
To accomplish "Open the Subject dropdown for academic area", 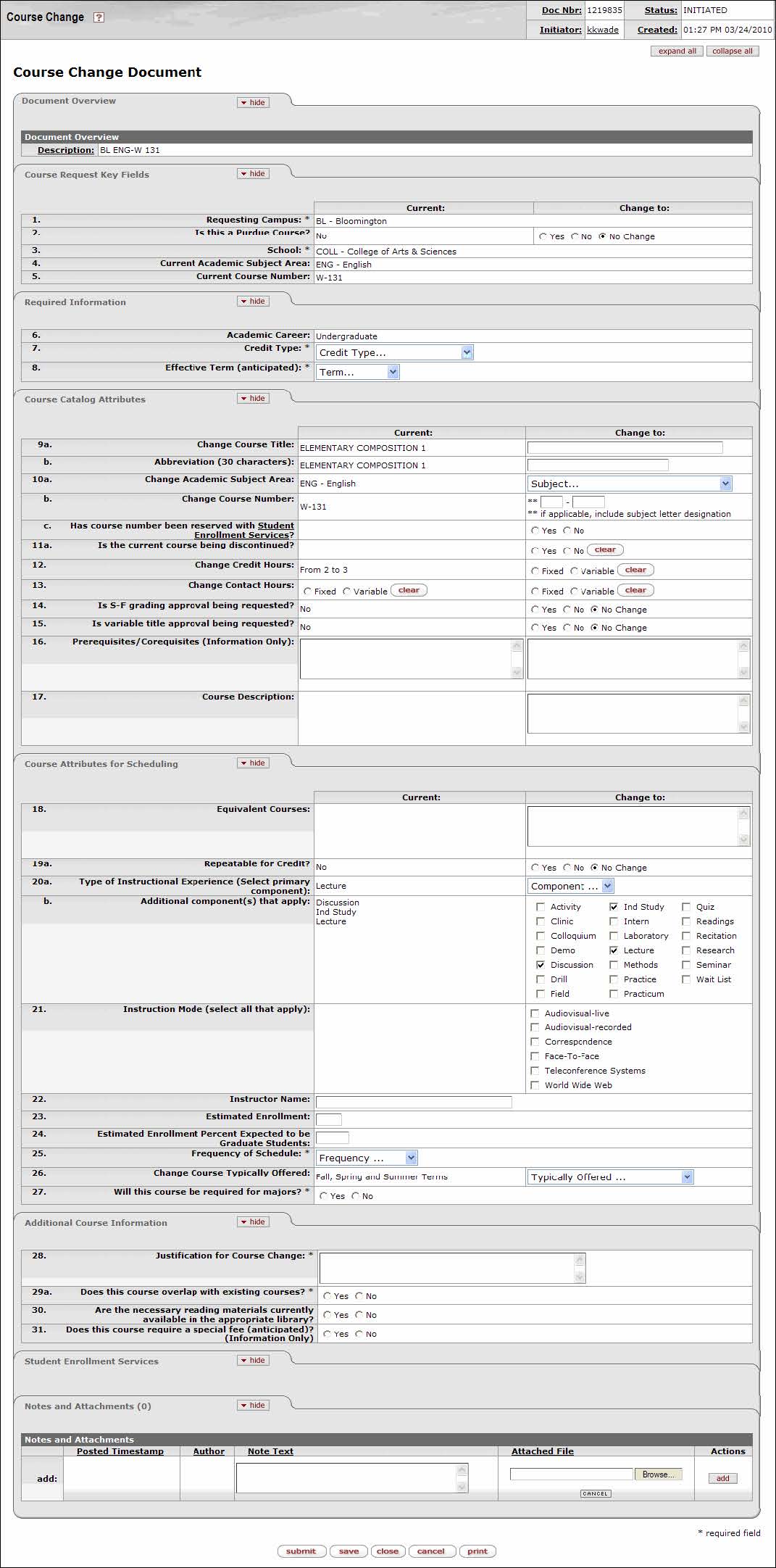I will (x=630, y=484).
